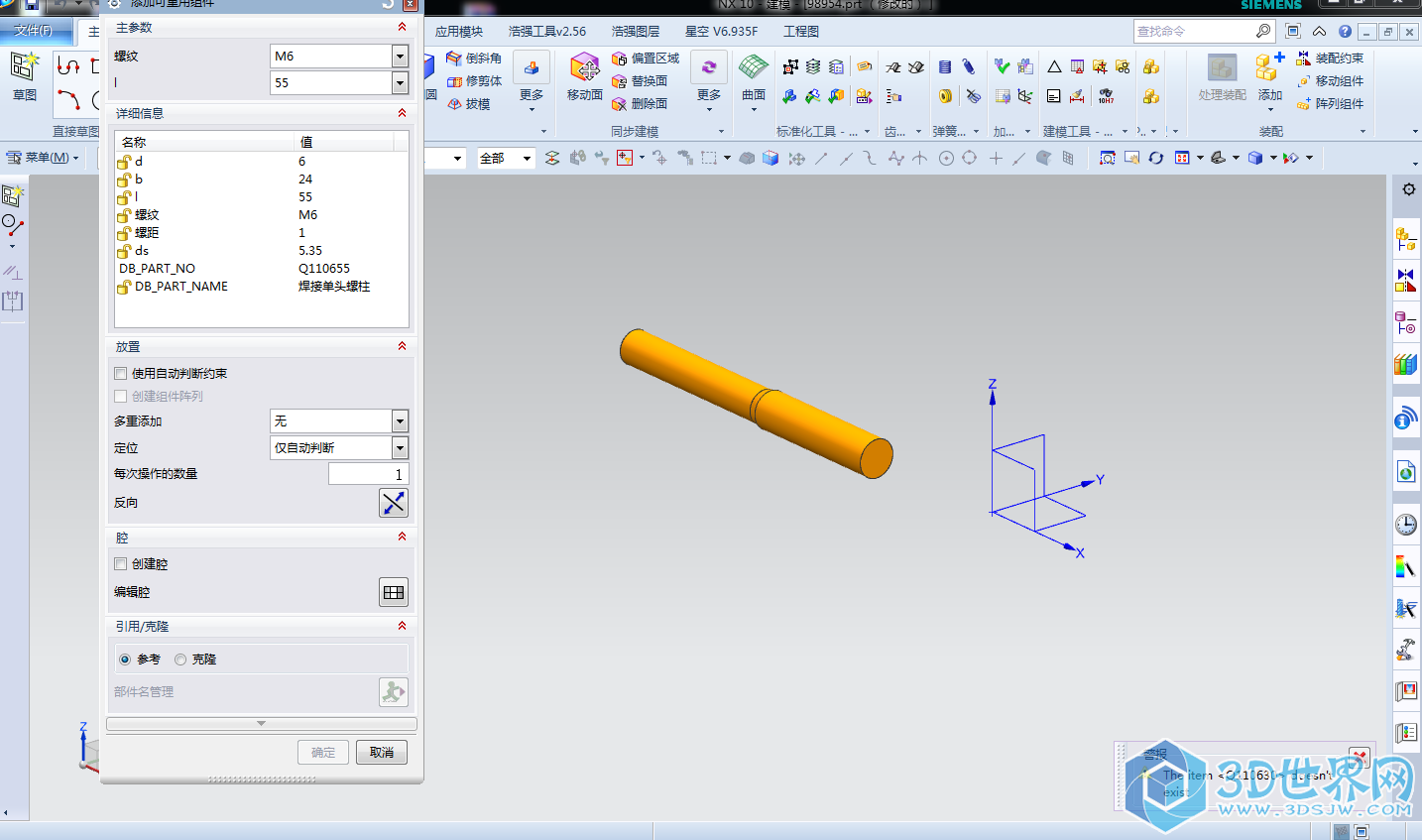
Task: Click the 倒斜角 chamfer tool
Action: (474, 59)
